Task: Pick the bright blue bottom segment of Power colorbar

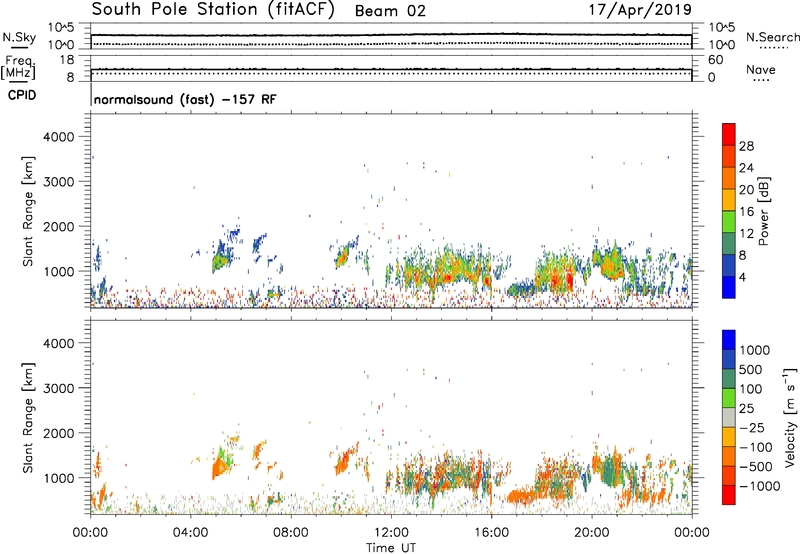Action: 729,287
